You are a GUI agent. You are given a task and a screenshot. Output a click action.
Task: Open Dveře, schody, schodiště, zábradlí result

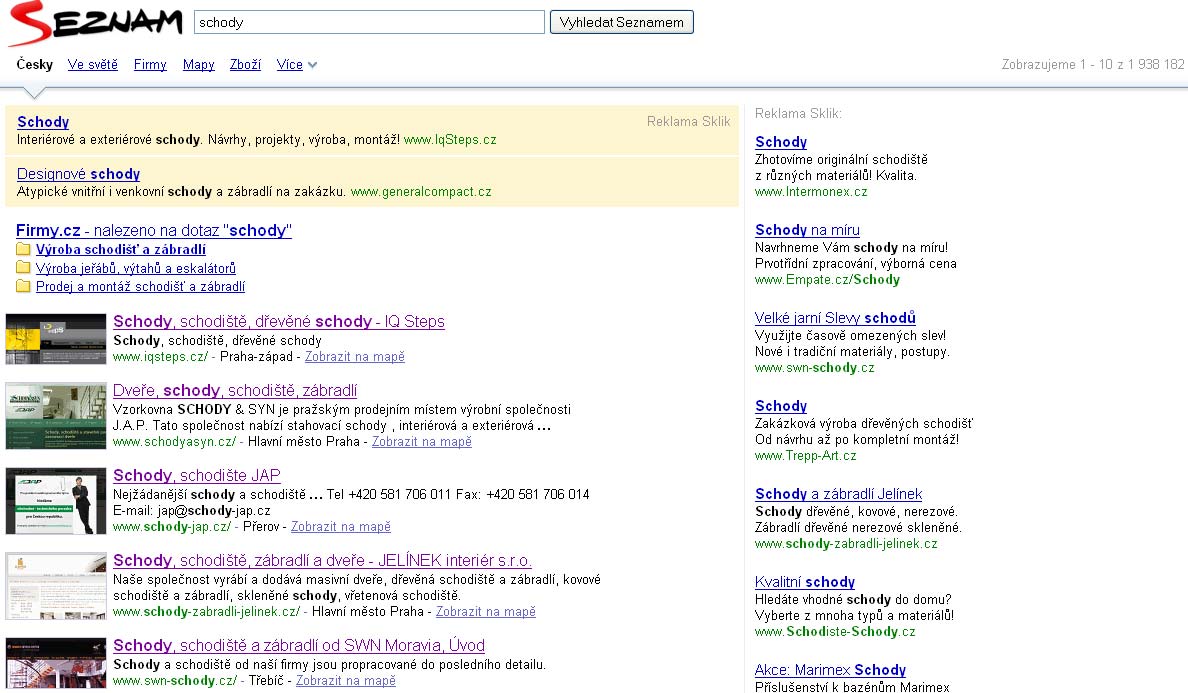(x=235, y=391)
